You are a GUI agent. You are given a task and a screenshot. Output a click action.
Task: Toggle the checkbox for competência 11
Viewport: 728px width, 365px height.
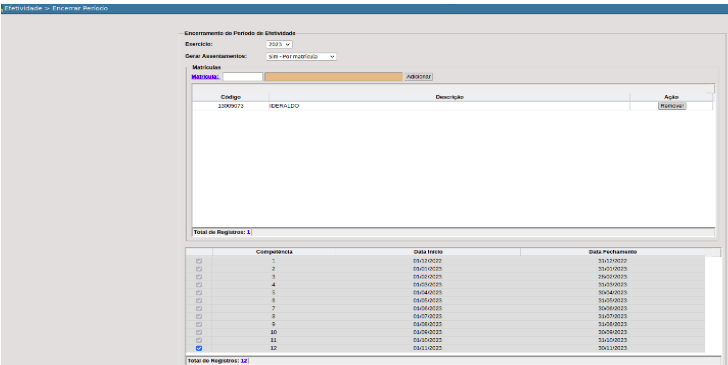[x=199, y=340]
